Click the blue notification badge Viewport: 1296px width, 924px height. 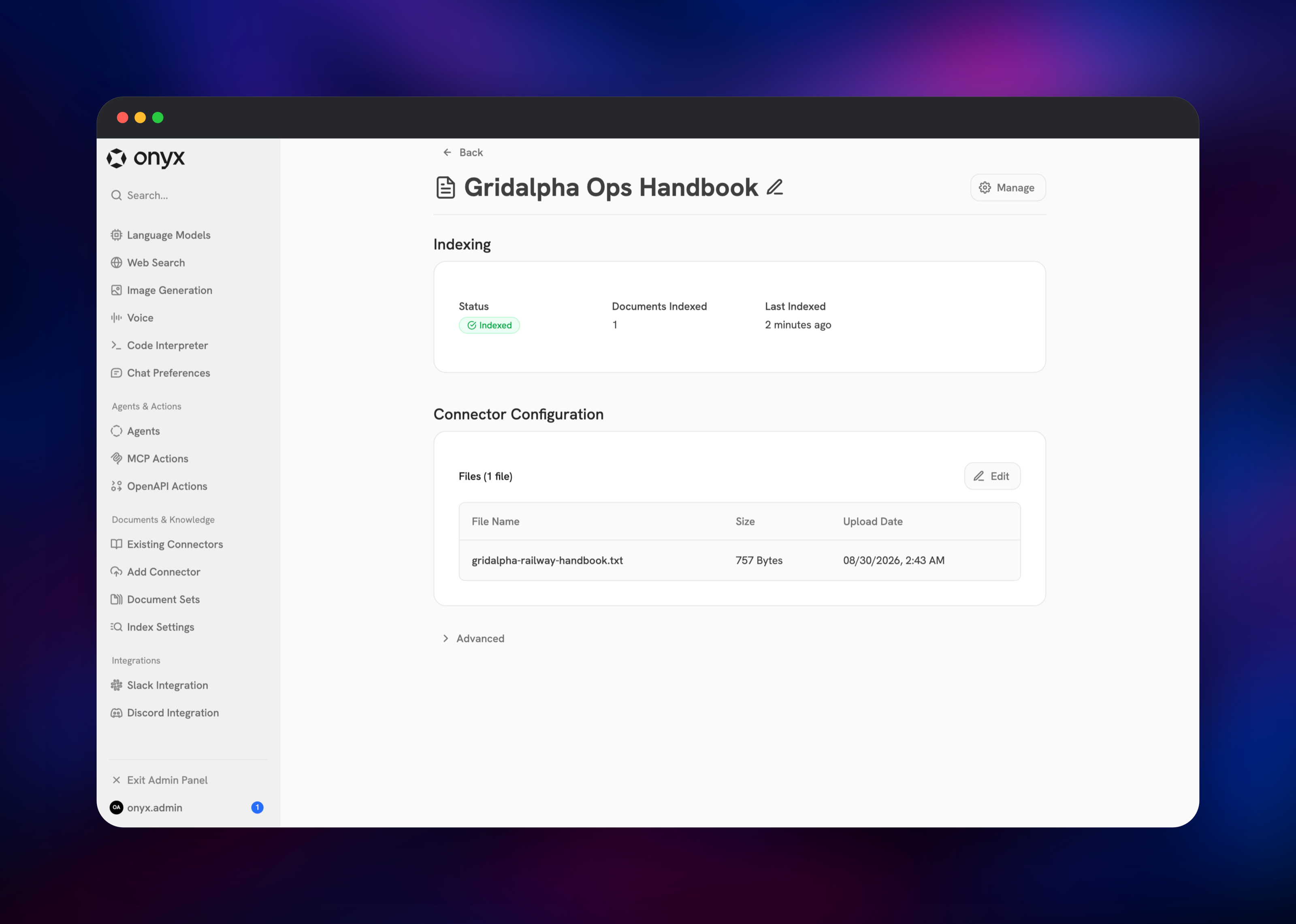(257, 808)
